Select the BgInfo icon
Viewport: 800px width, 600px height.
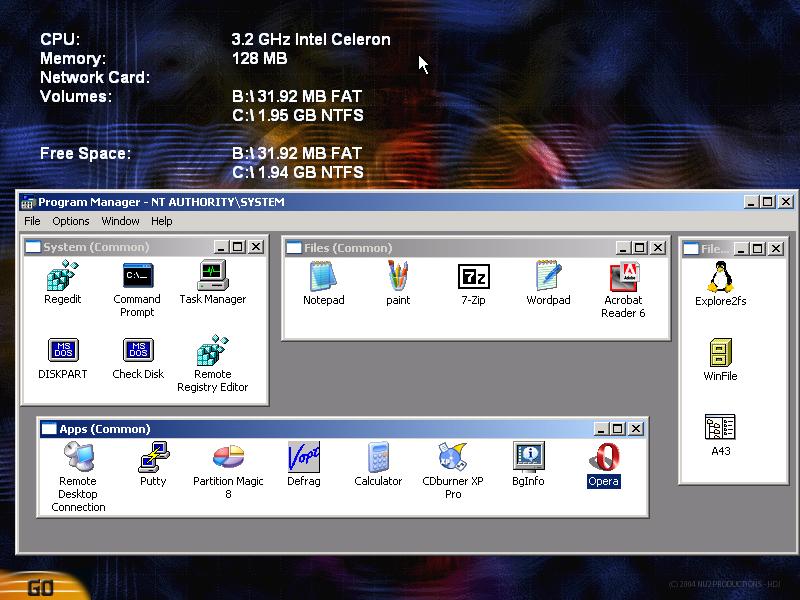529,457
